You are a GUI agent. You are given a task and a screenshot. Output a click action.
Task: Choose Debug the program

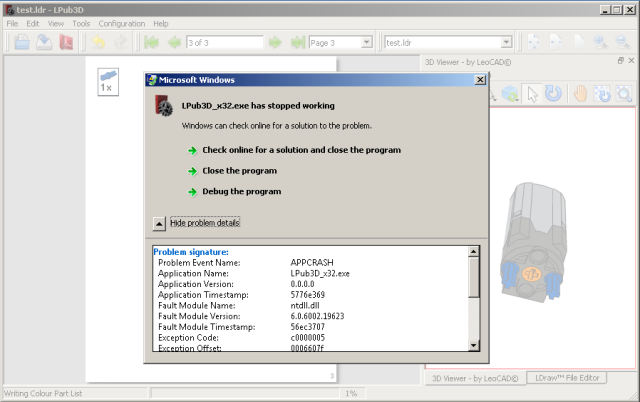tap(241, 191)
